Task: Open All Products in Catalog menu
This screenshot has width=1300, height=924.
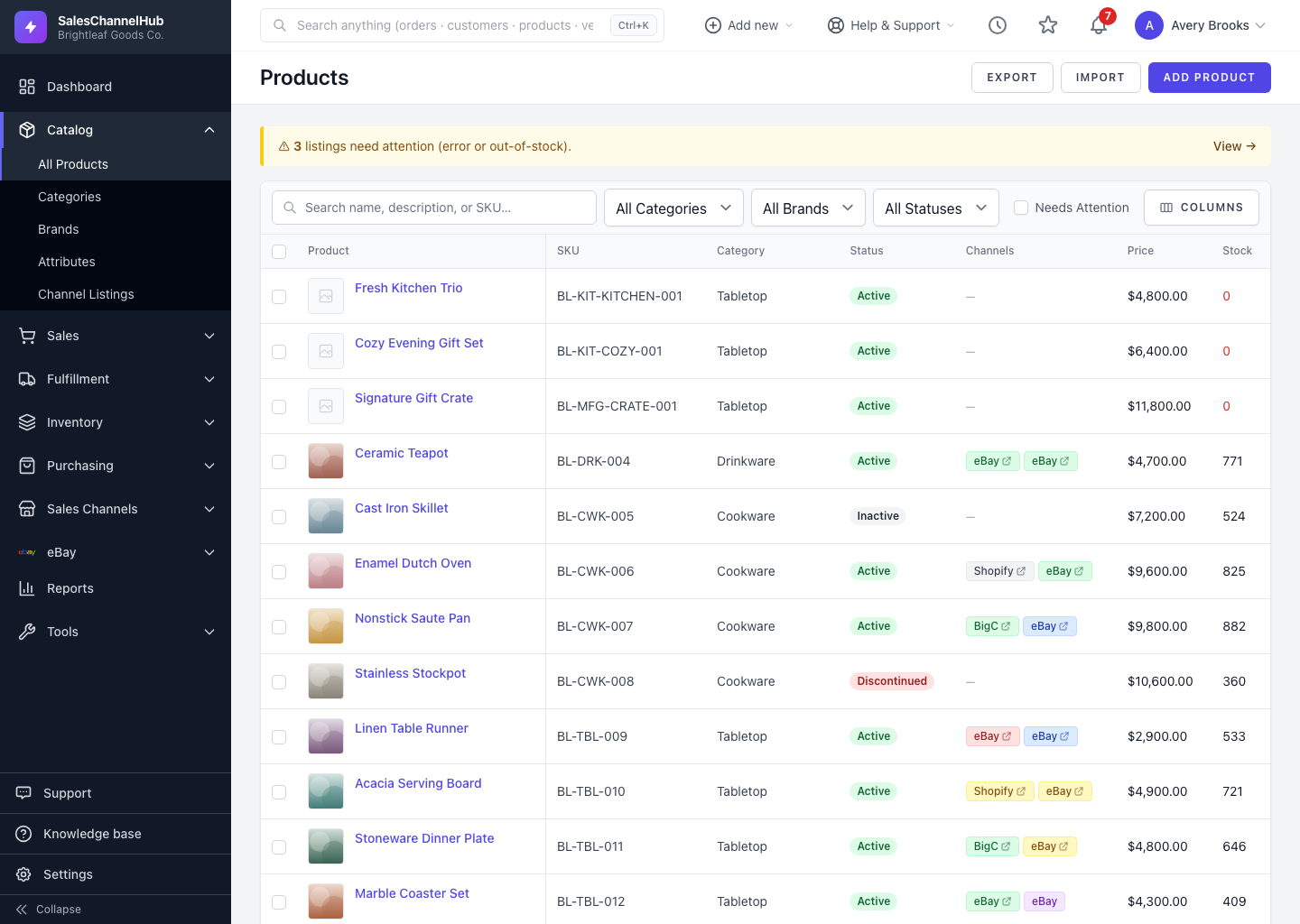Action: click(x=116, y=164)
